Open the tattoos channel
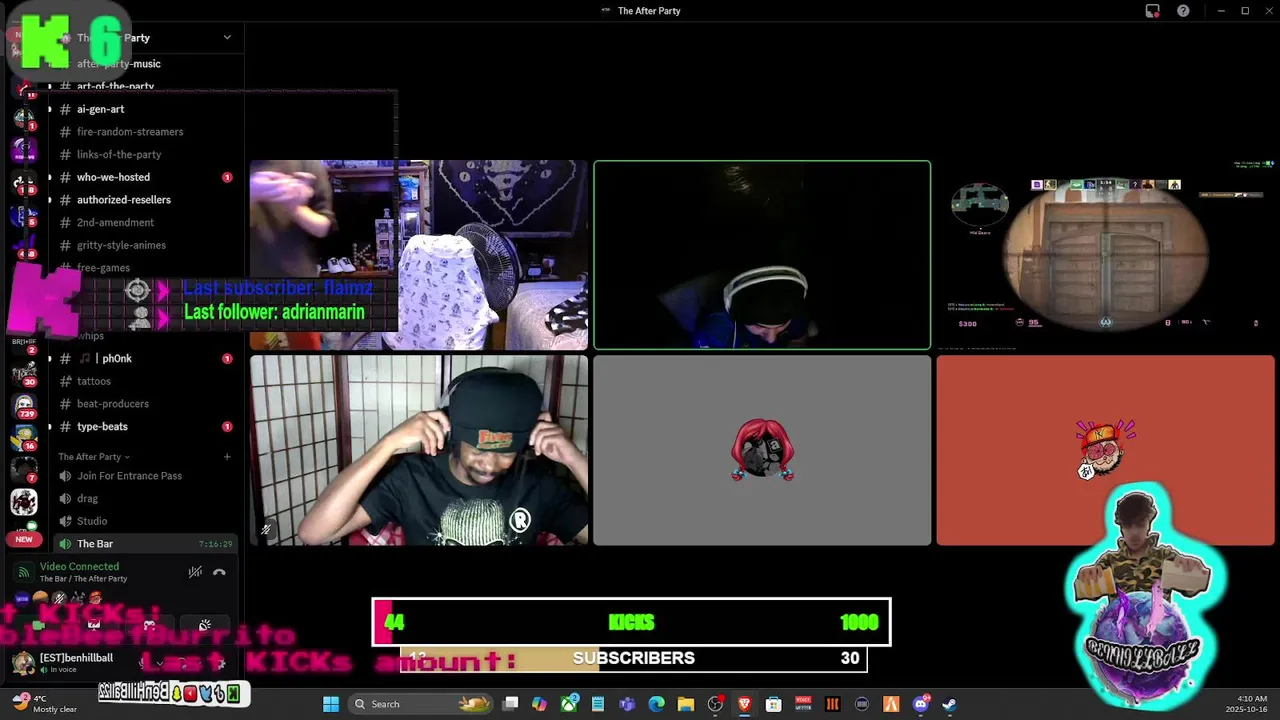The width and height of the screenshot is (1280, 720). (146, 381)
